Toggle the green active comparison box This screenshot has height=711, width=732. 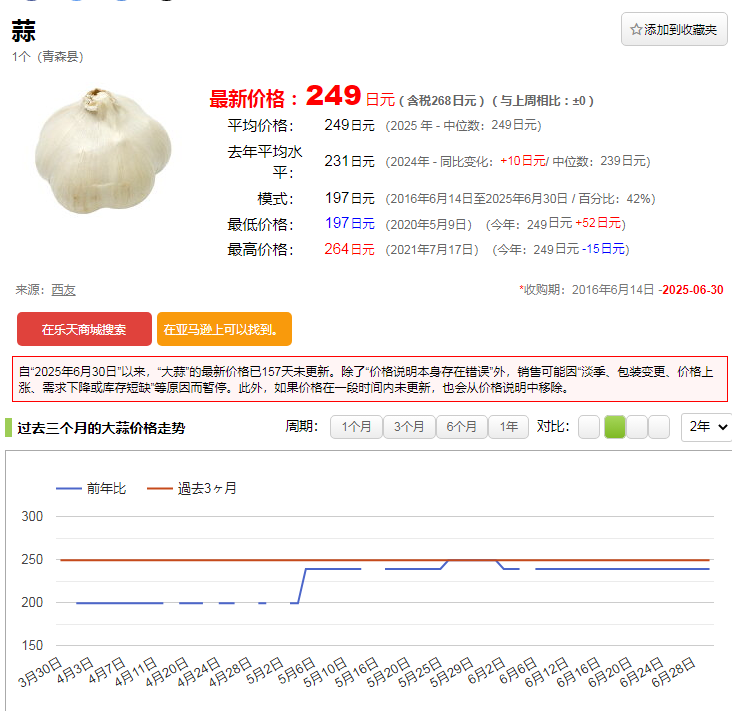click(x=614, y=427)
